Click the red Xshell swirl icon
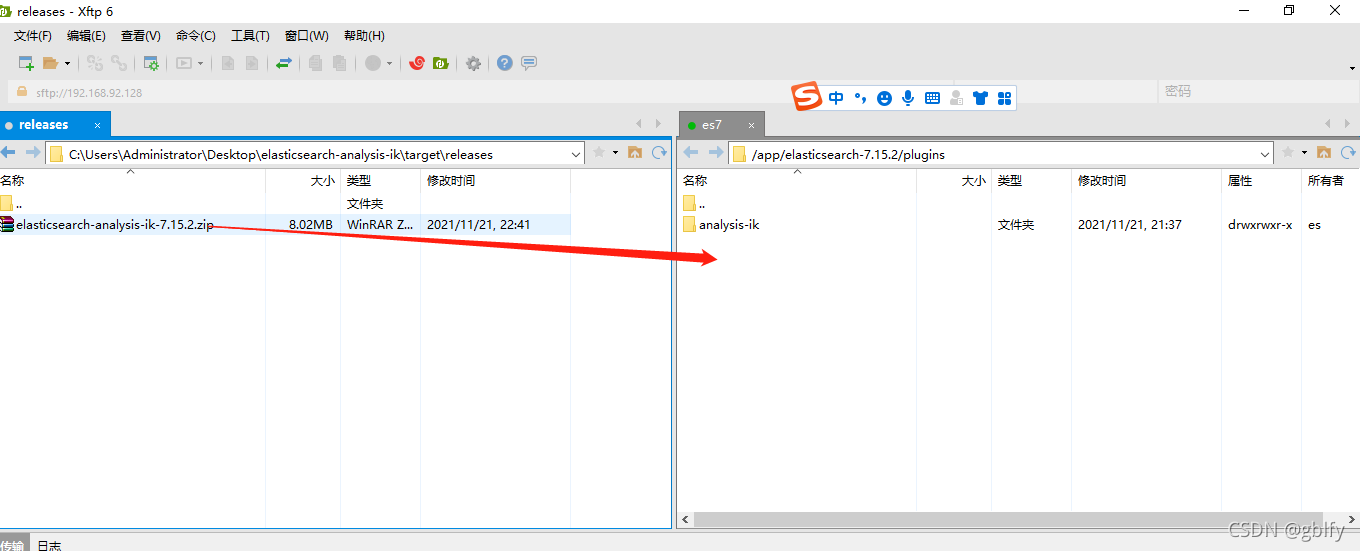The width and height of the screenshot is (1360, 551). [x=417, y=63]
